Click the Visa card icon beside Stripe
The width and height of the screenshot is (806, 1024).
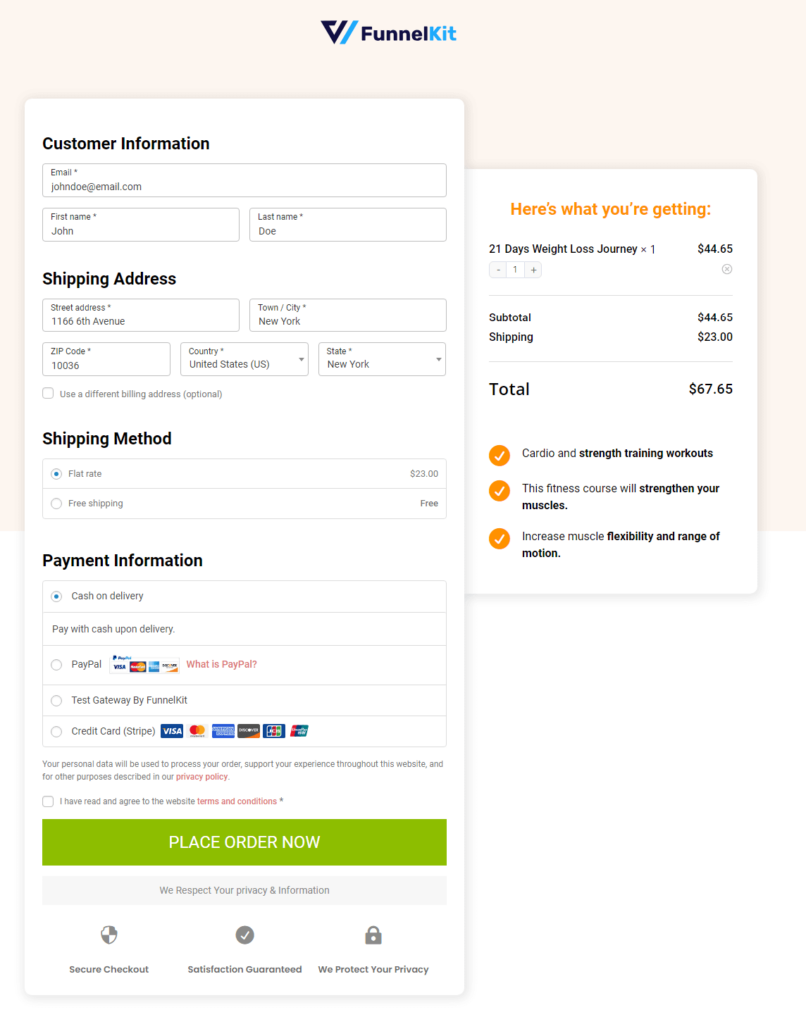point(172,731)
